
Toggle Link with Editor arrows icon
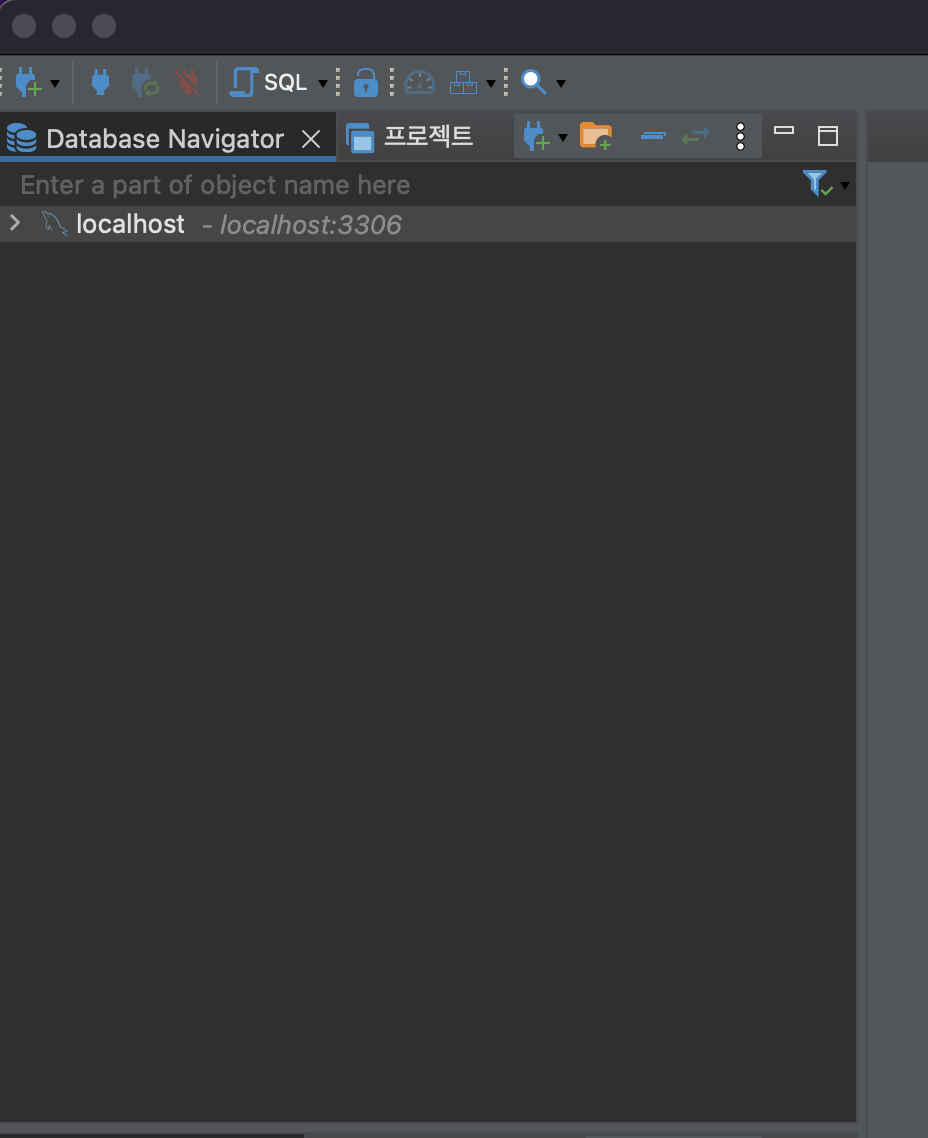[696, 136]
